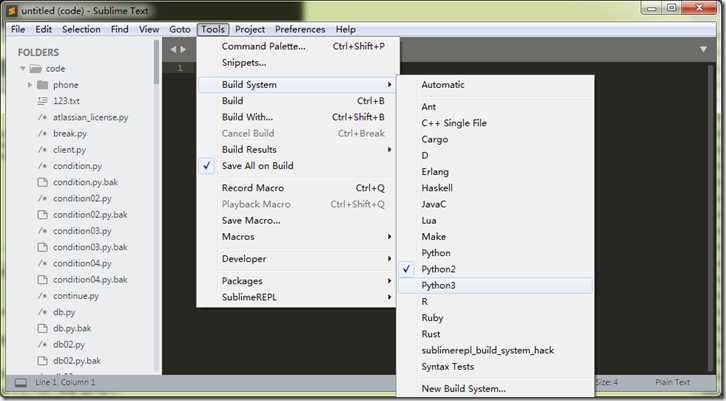
Task: Toggle Save All on Build option
Action: tap(296, 166)
